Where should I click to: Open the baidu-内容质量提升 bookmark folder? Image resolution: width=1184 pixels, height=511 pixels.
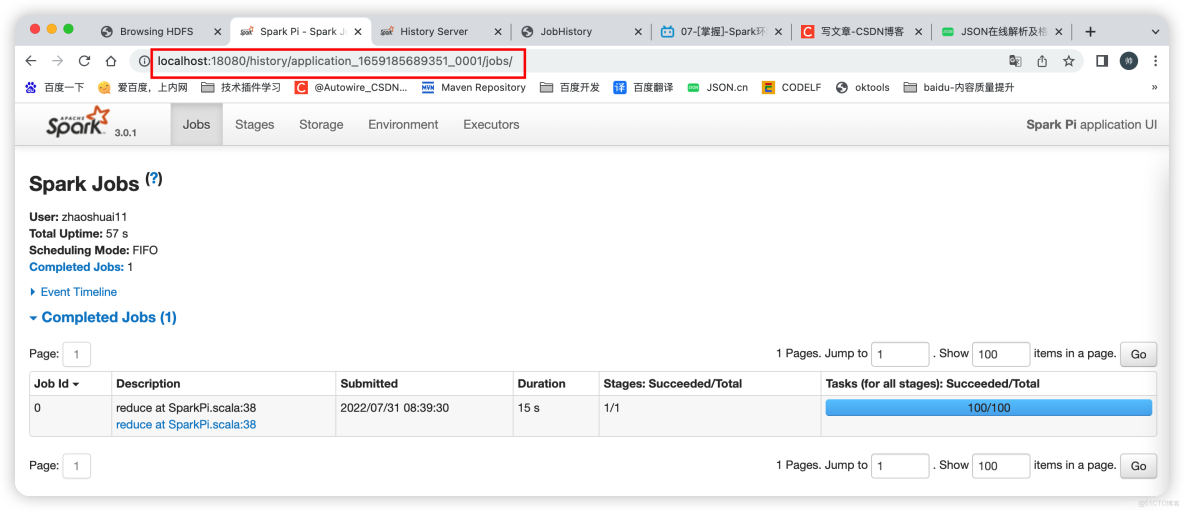click(x=958, y=88)
